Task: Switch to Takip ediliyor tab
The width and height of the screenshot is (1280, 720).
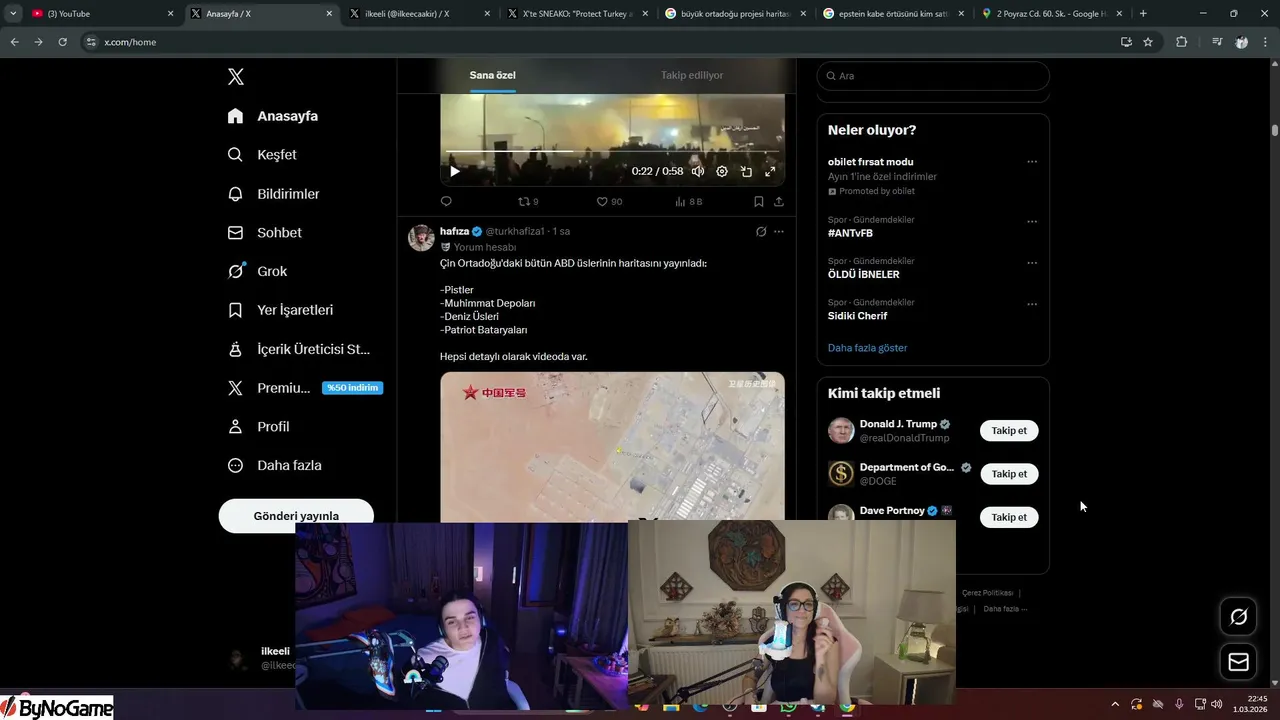Action: (x=692, y=75)
